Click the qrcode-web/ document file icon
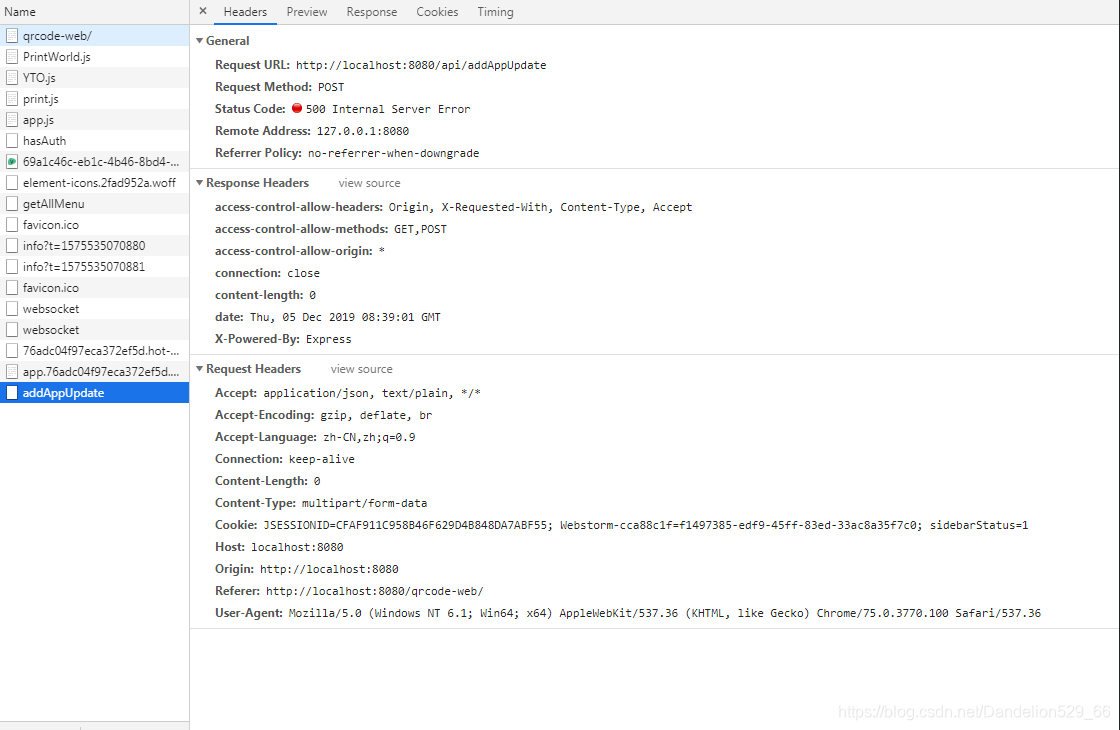Image resolution: width=1120 pixels, height=730 pixels. (x=11, y=36)
